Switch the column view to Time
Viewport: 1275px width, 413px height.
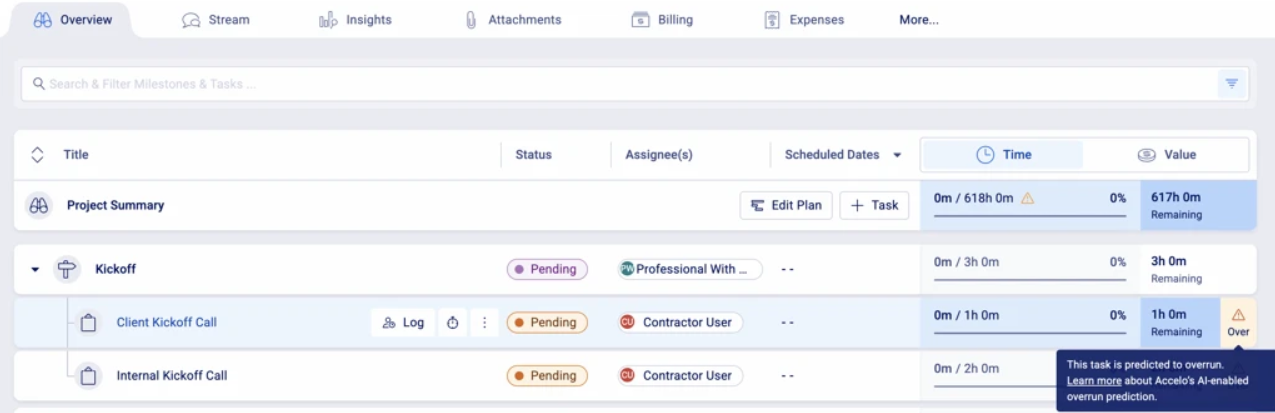click(1003, 155)
